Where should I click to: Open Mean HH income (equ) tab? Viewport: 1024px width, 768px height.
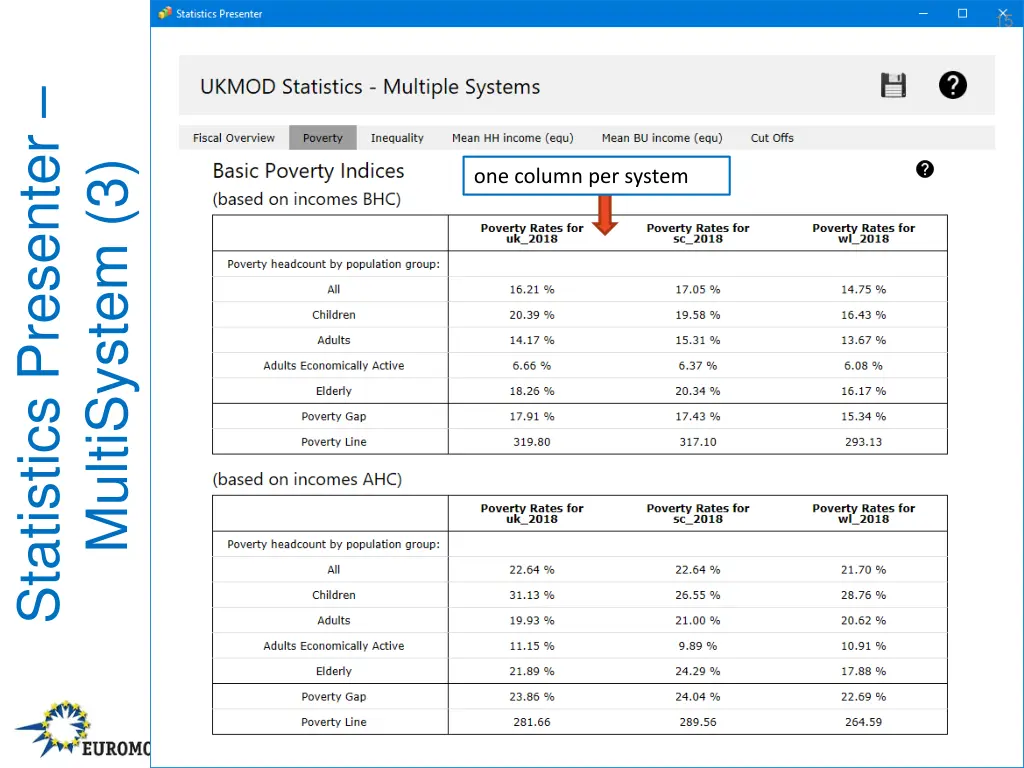[513, 138]
